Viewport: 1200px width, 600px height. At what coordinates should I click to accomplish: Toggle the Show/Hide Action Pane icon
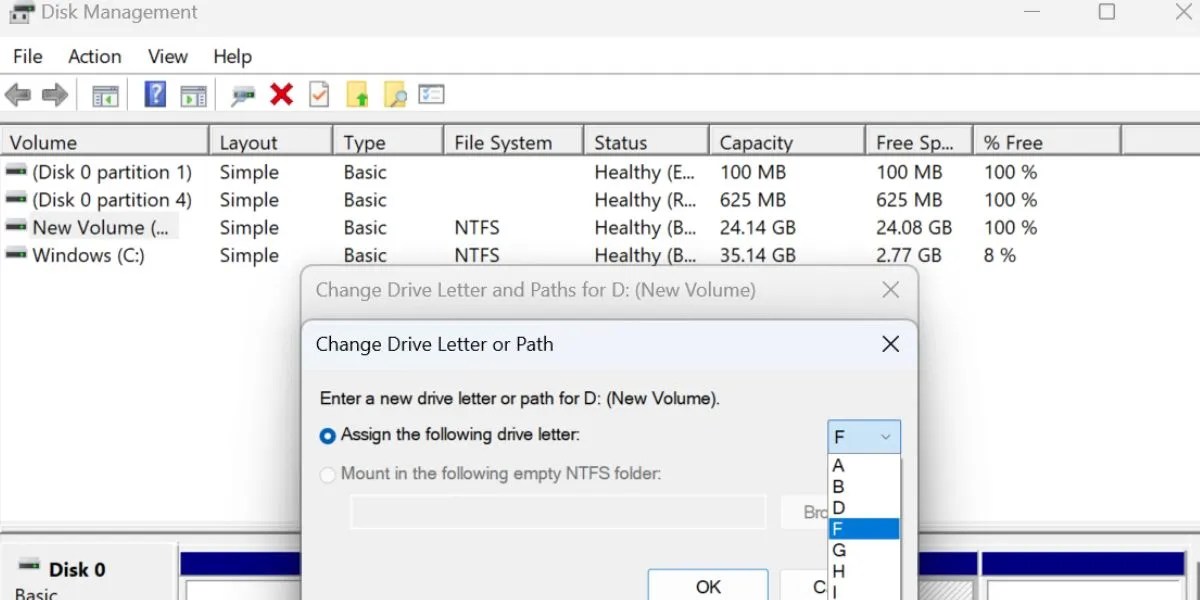click(194, 94)
